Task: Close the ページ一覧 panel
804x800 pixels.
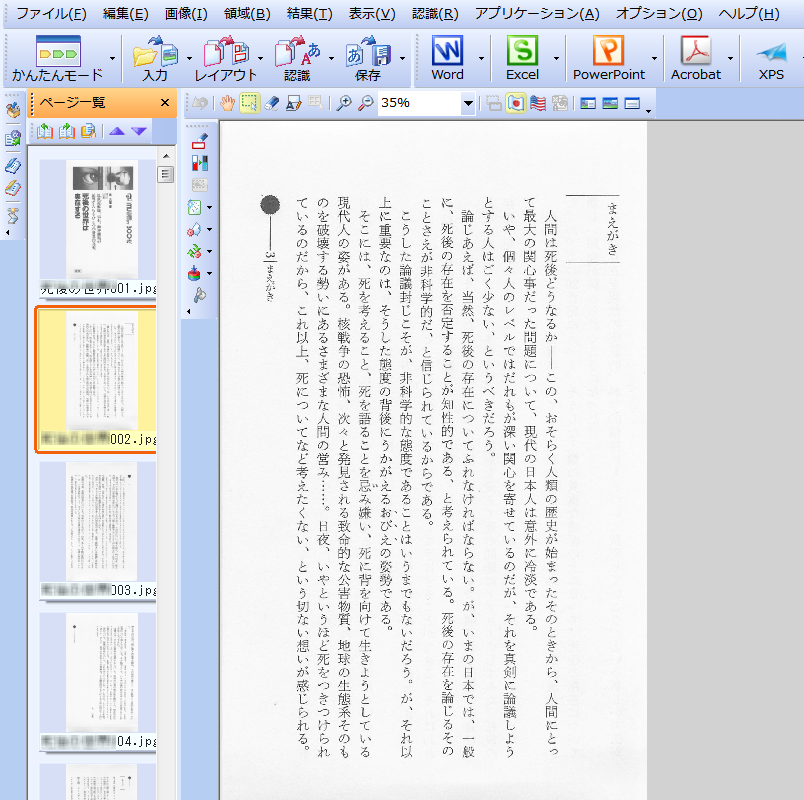Action: click(165, 103)
